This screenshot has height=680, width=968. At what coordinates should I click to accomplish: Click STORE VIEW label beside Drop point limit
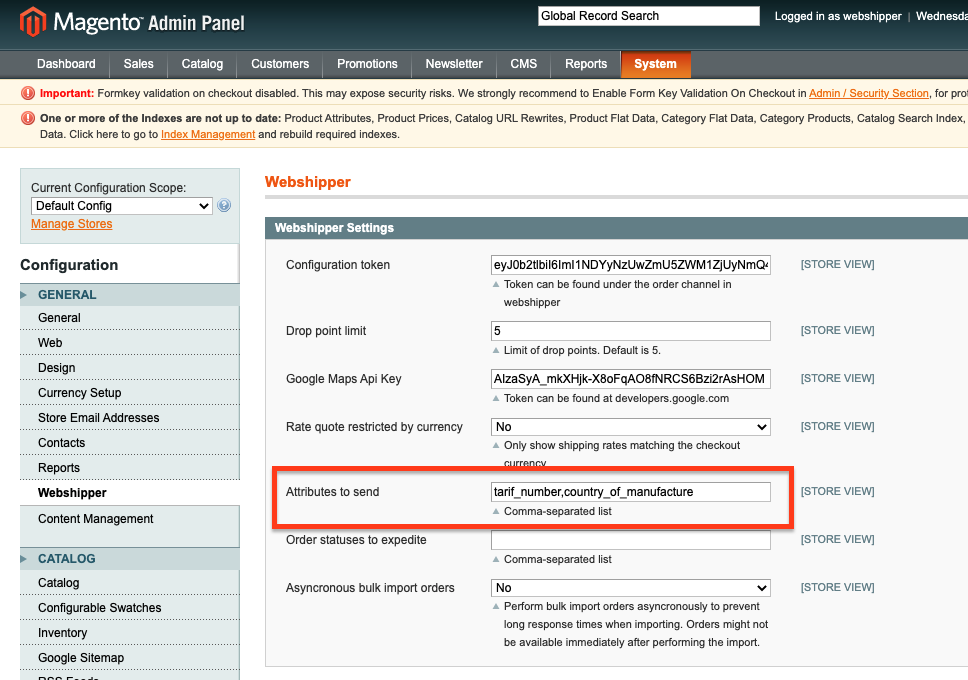click(x=837, y=330)
